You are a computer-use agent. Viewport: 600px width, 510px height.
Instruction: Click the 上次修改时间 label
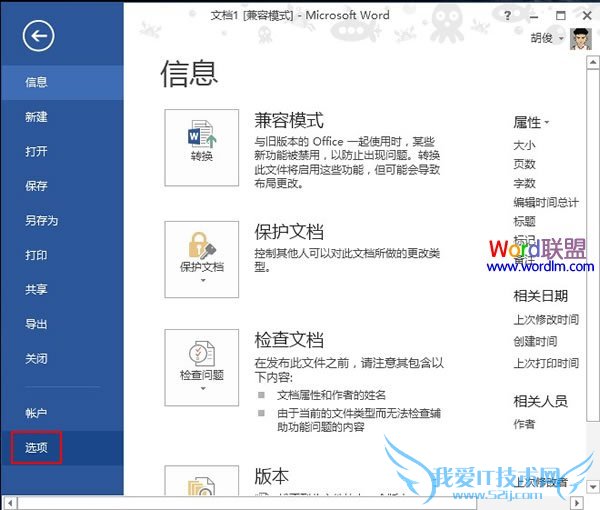click(546, 319)
